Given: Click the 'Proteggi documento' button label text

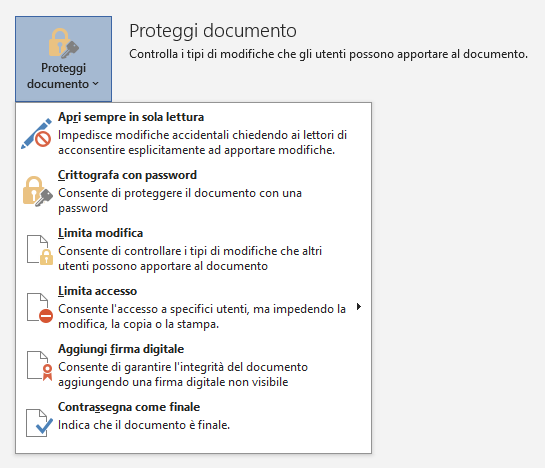Looking at the screenshot, I should point(63,76).
